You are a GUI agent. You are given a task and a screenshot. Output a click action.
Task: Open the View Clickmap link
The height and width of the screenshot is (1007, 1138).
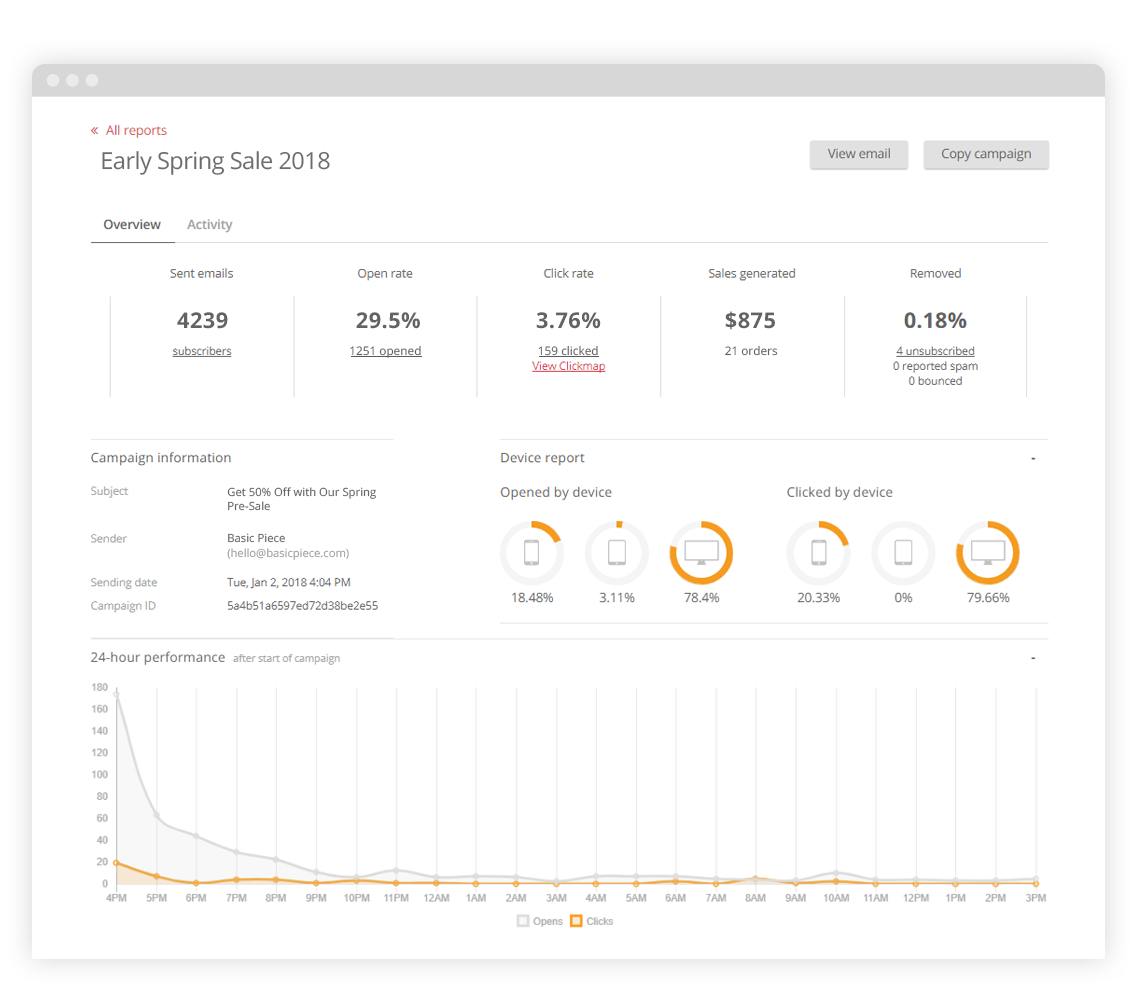pos(568,366)
